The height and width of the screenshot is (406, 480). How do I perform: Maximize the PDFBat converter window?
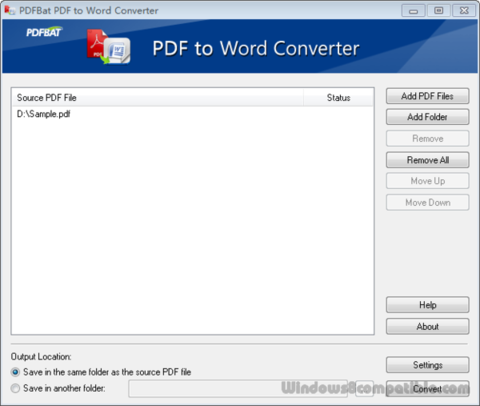pyautogui.click(x=439, y=11)
